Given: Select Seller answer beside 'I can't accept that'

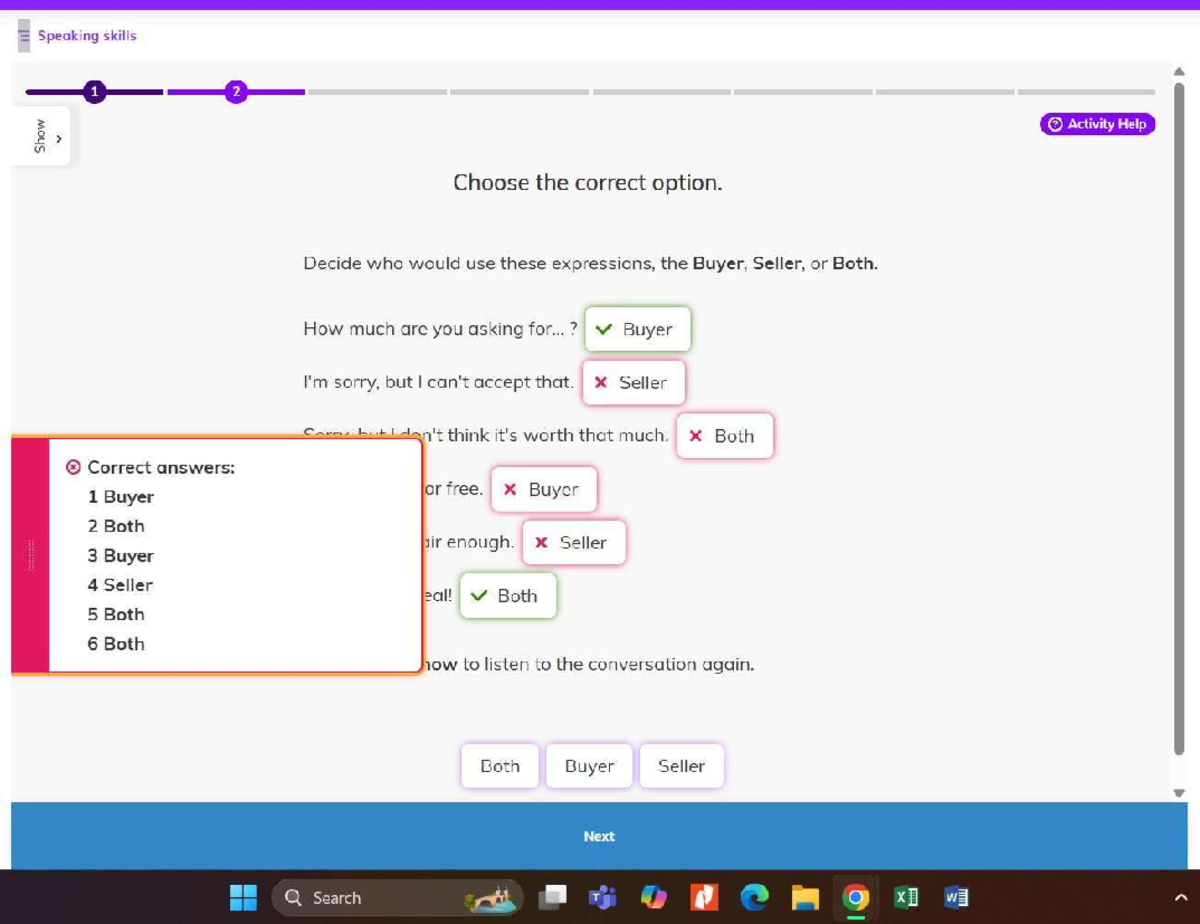Looking at the screenshot, I should tap(634, 383).
